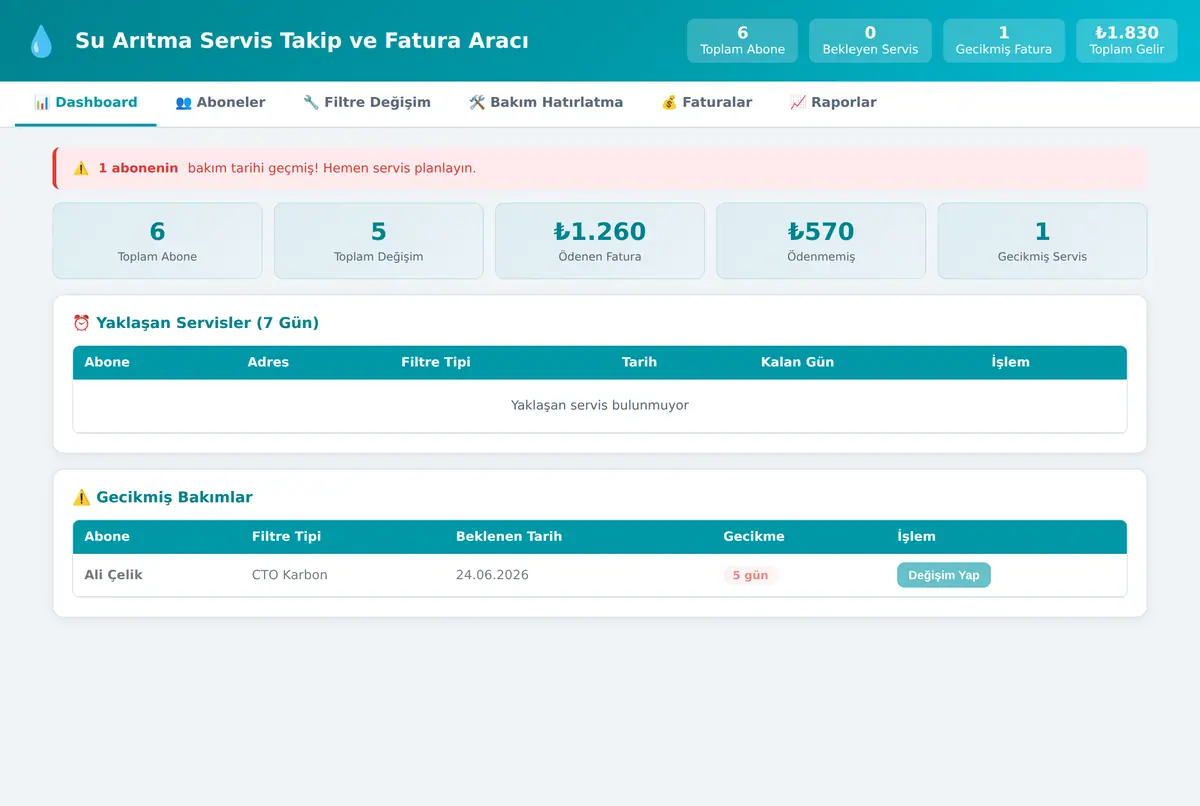Click the water drop logo icon
This screenshot has height=806, width=1200.
point(41,41)
